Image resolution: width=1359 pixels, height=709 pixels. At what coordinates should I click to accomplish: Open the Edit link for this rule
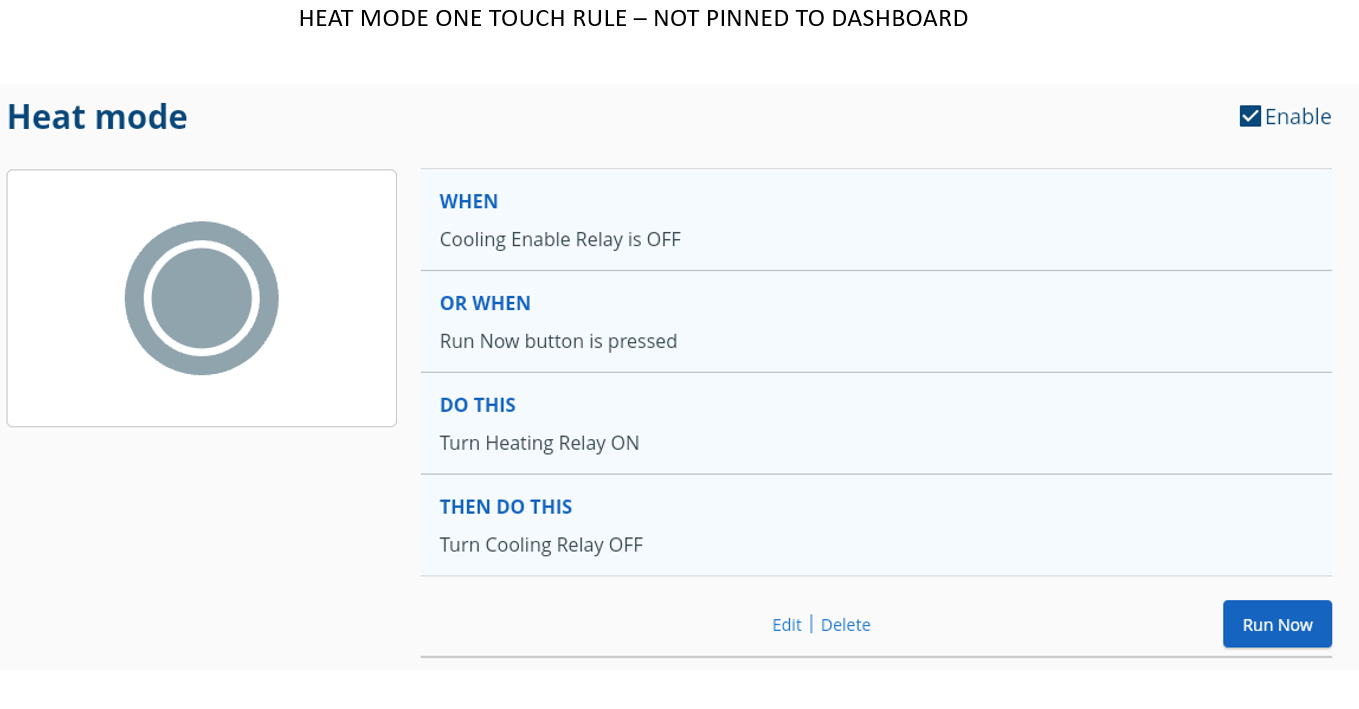(x=786, y=625)
